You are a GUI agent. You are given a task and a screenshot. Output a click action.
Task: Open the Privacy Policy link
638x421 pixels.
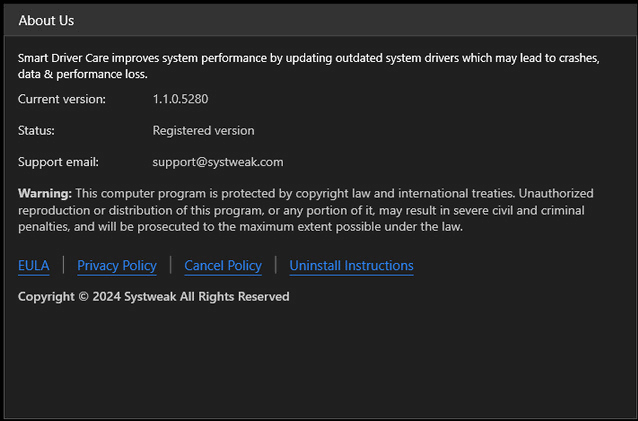[116, 265]
